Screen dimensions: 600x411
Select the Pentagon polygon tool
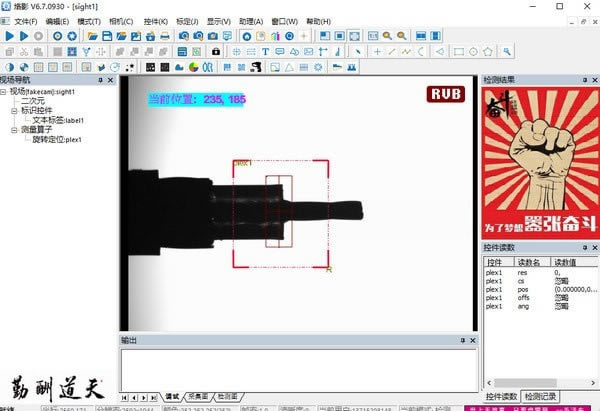(x=487, y=51)
